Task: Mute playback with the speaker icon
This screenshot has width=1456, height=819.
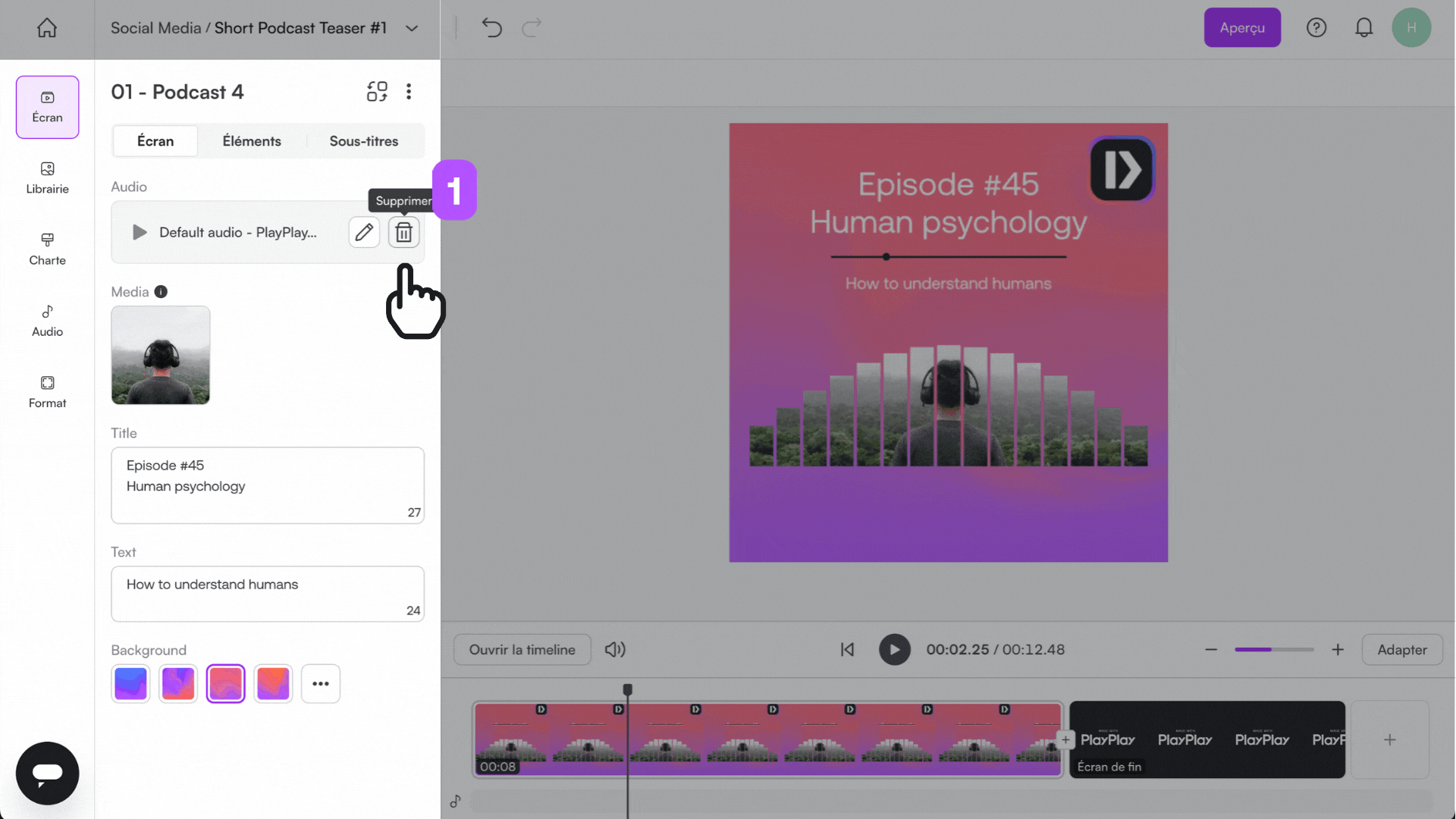Action: (x=615, y=649)
